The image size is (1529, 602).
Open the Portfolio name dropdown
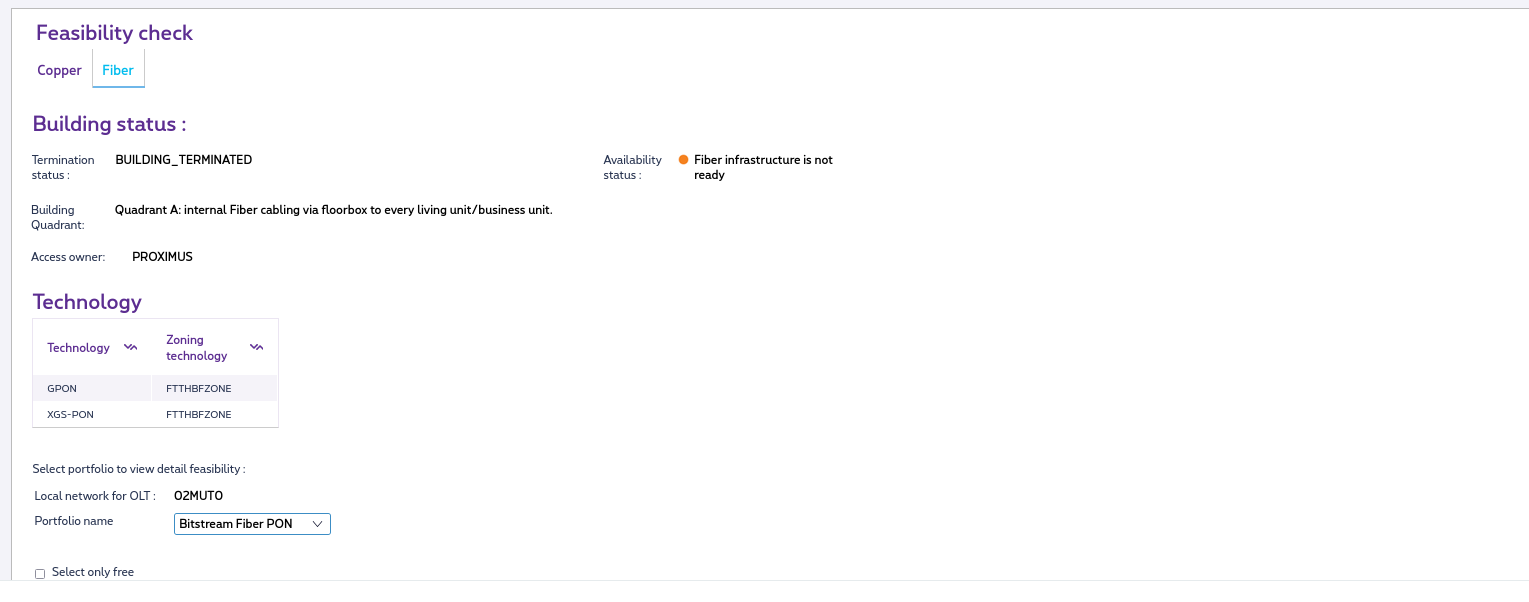tap(252, 524)
